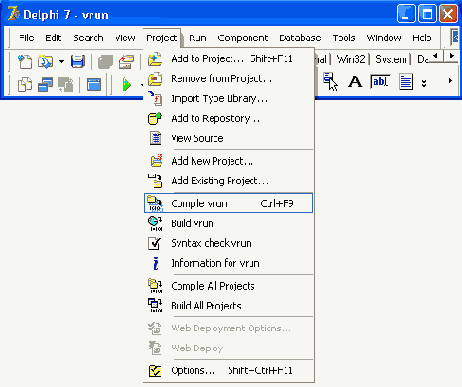Open the Help menu
This screenshot has height=387, width=462.
(422, 38)
